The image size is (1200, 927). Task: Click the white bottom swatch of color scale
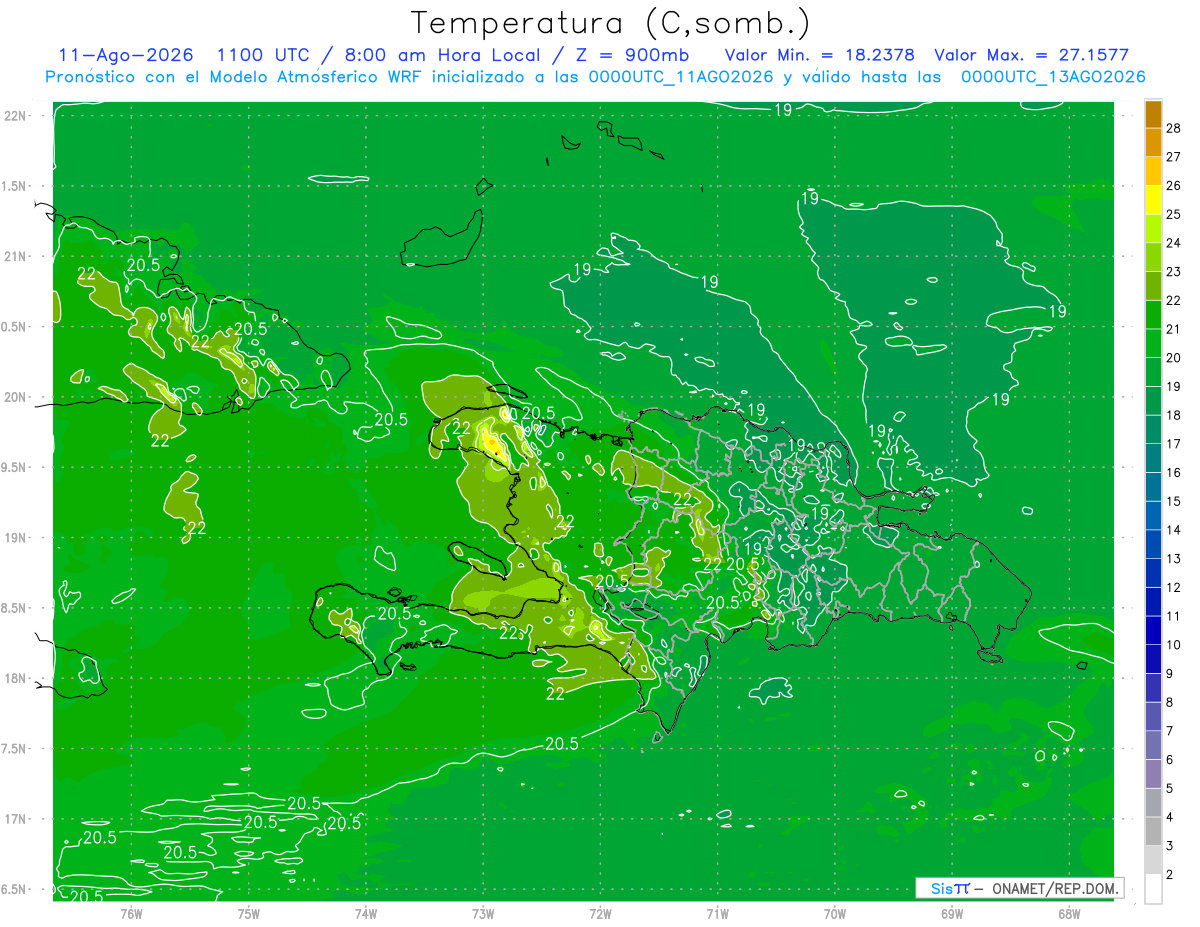coord(1153,889)
